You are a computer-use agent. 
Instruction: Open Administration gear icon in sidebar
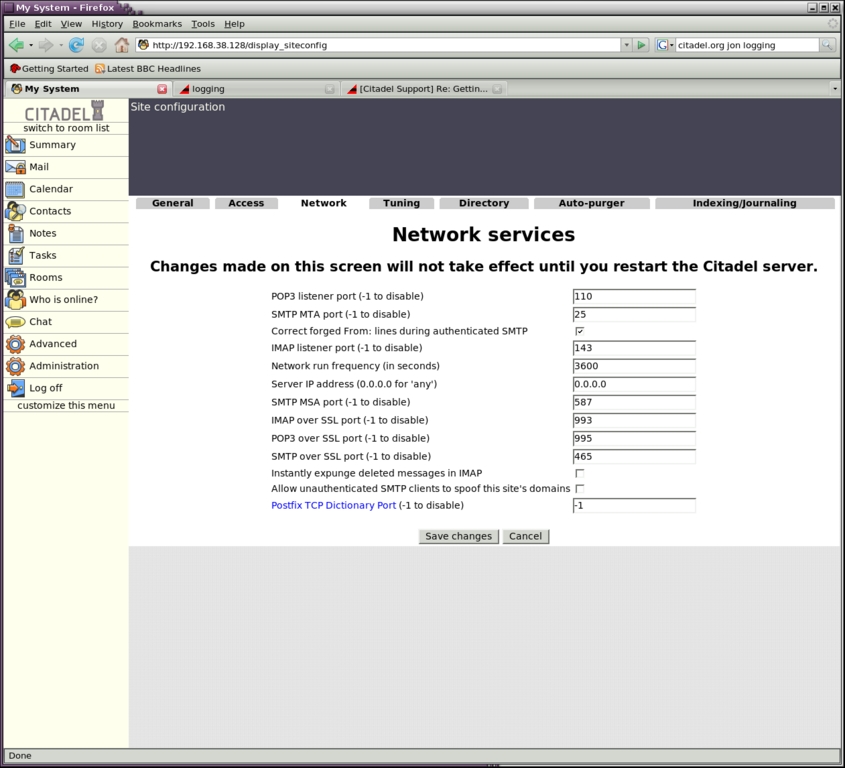(x=15, y=366)
